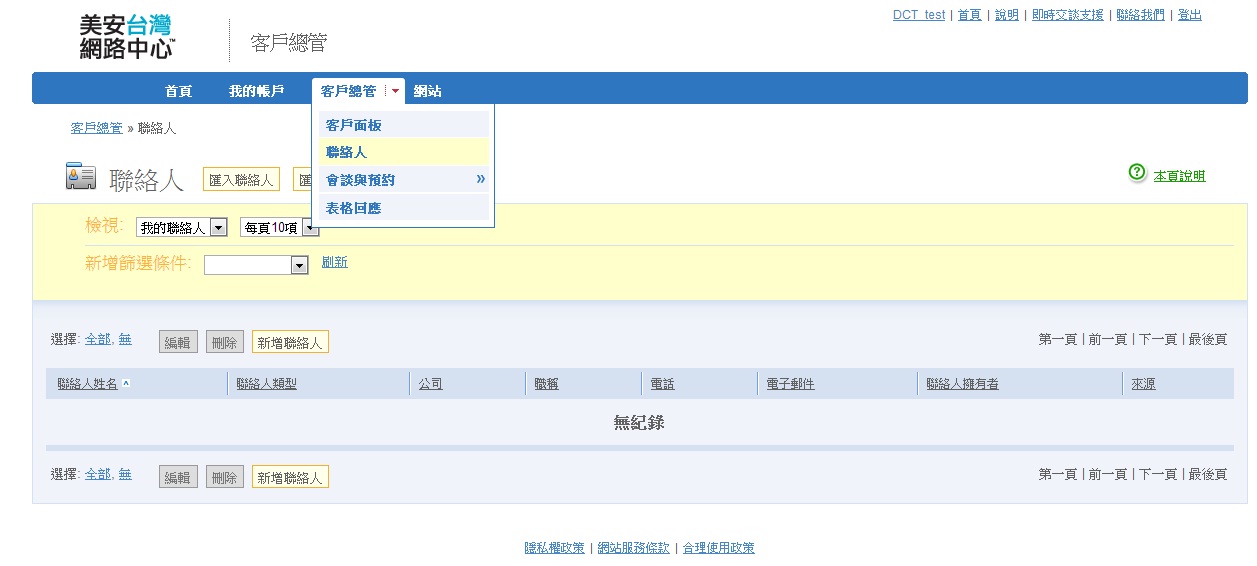1257x566 pixels.
Task: Choose 聯絡人 from the dropdown menu
Action: click(404, 152)
